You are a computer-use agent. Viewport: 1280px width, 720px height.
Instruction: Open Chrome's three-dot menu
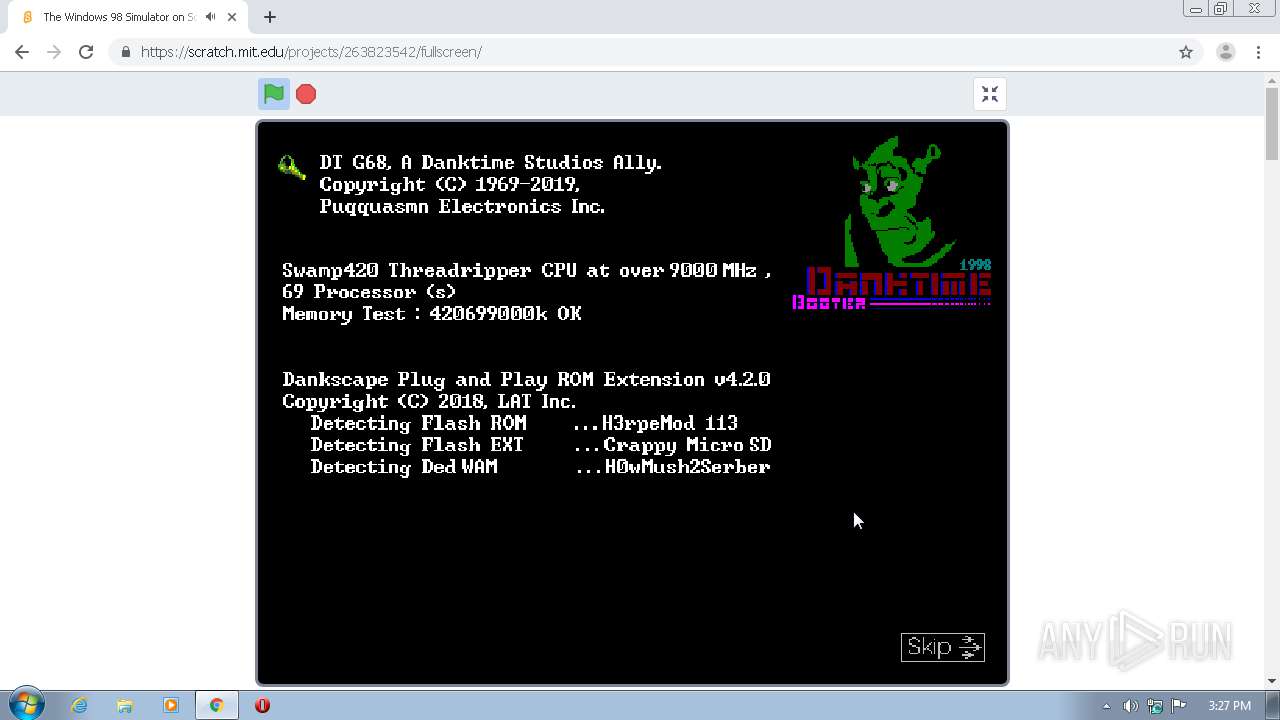[x=1258, y=52]
